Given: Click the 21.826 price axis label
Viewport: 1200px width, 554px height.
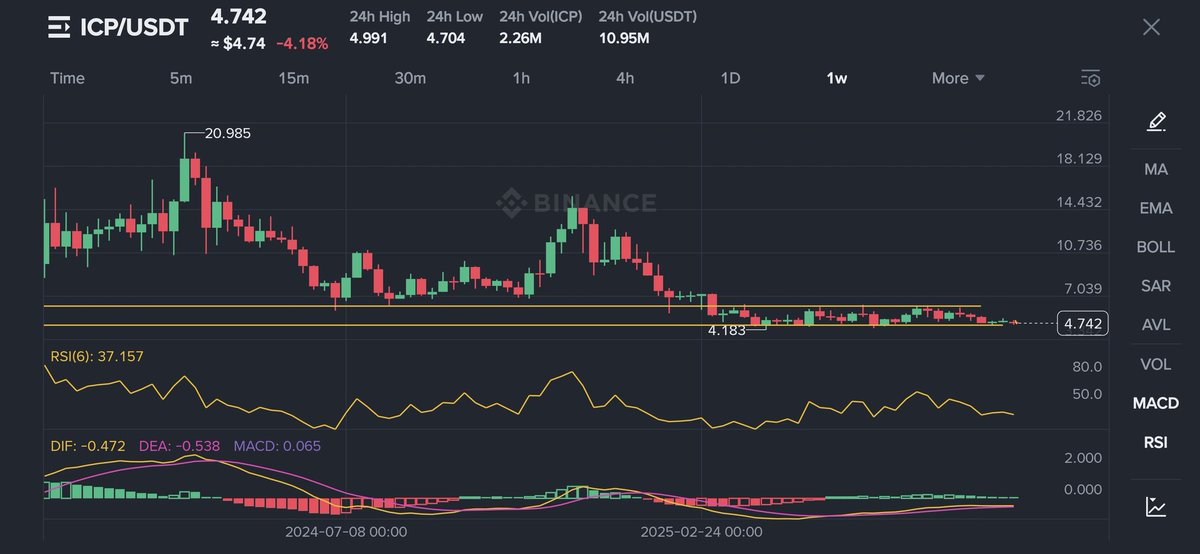Looking at the screenshot, I should pos(1079,116).
